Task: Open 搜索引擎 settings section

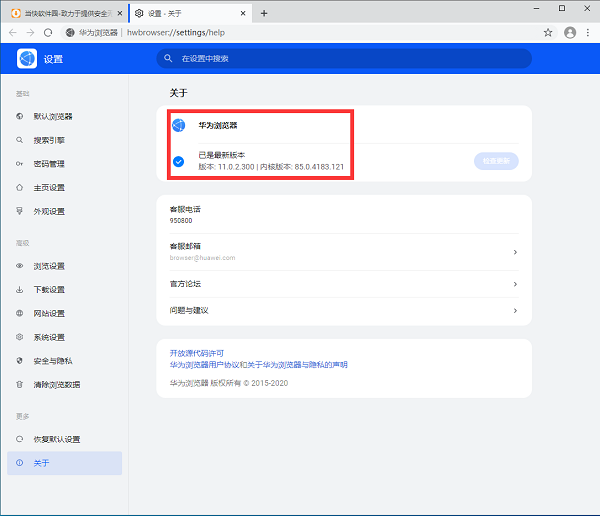Action: (x=64, y=140)
